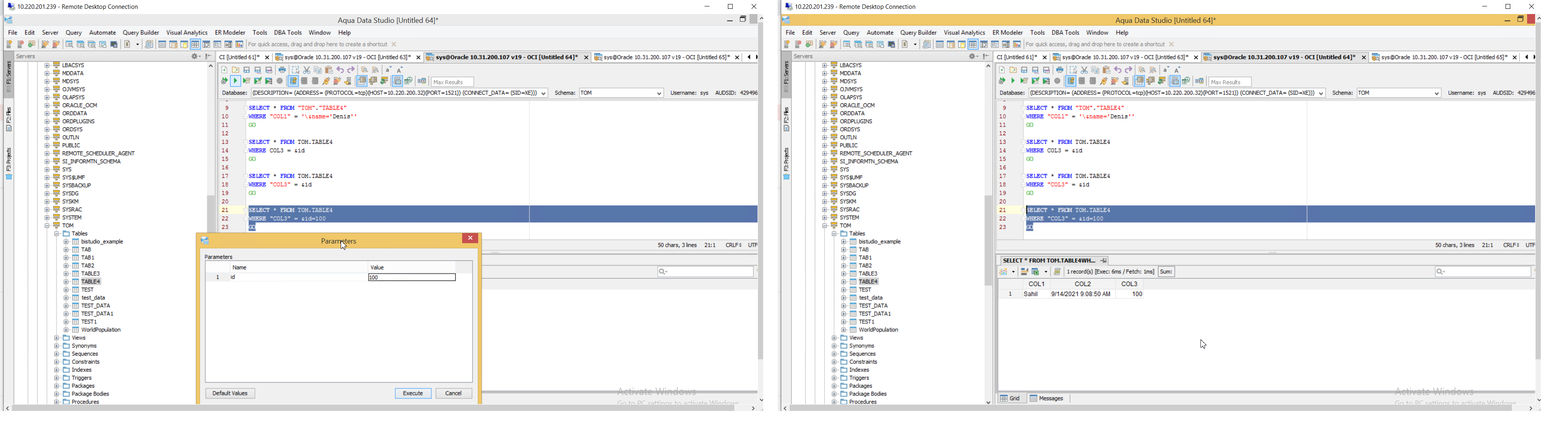The width and height of the screenshot is (1568, 423).
Task: Click the id parameter Value field
Action: point(412,278)
